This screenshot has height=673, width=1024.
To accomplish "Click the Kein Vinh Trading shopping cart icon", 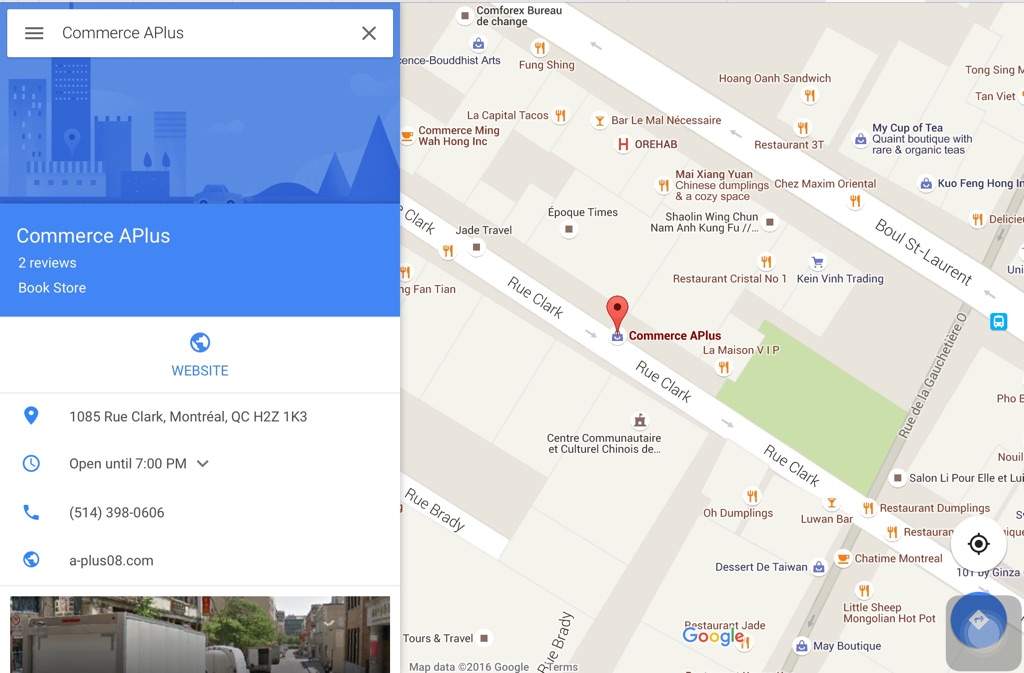I will [x=817, y=262].
